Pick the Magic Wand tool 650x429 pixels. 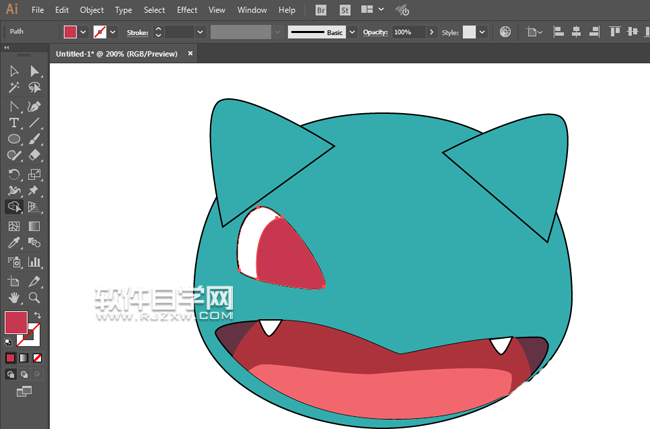tap(14, 89)
